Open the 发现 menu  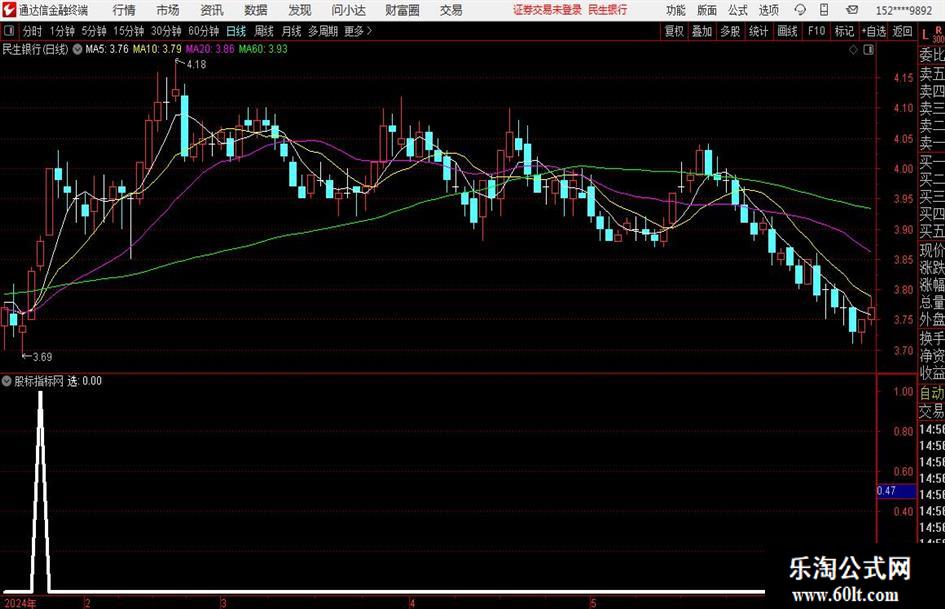[x=300, y=10]
